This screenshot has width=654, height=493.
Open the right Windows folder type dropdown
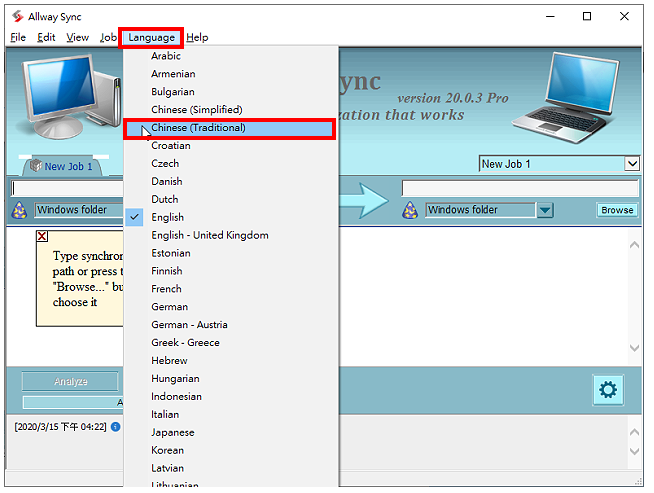coord(545,210)
